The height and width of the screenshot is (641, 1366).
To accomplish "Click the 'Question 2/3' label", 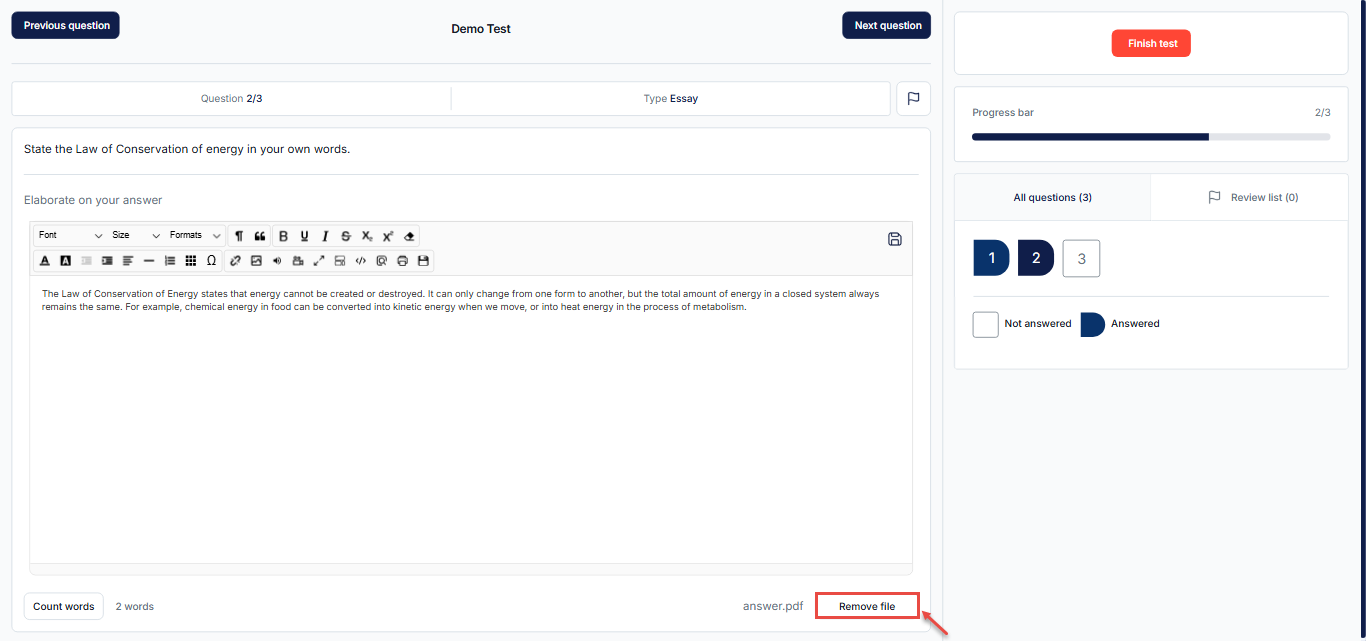I will pos(232,99).
